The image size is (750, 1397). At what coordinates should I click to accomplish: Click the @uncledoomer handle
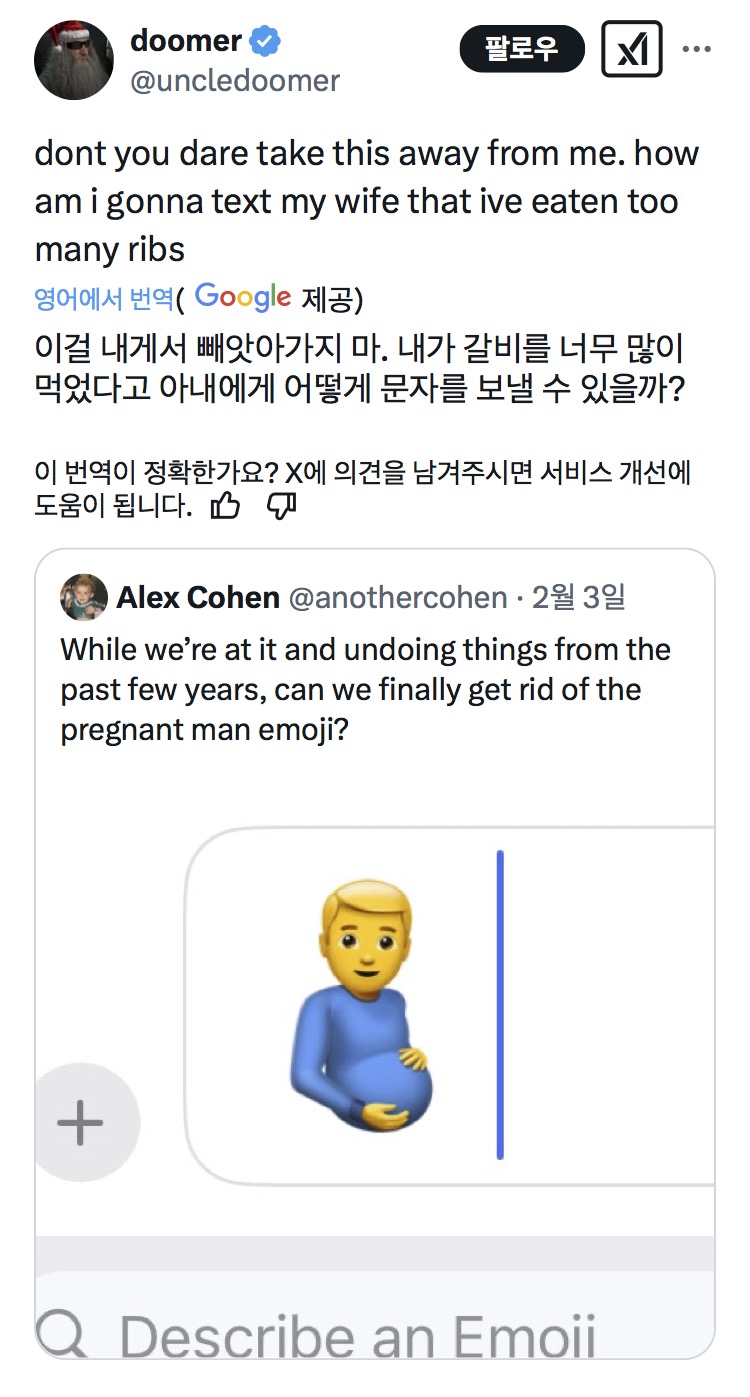click(235, 81)
